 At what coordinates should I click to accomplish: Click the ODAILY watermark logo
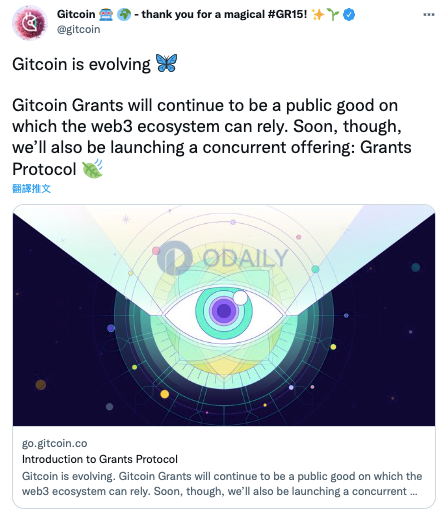222,258
